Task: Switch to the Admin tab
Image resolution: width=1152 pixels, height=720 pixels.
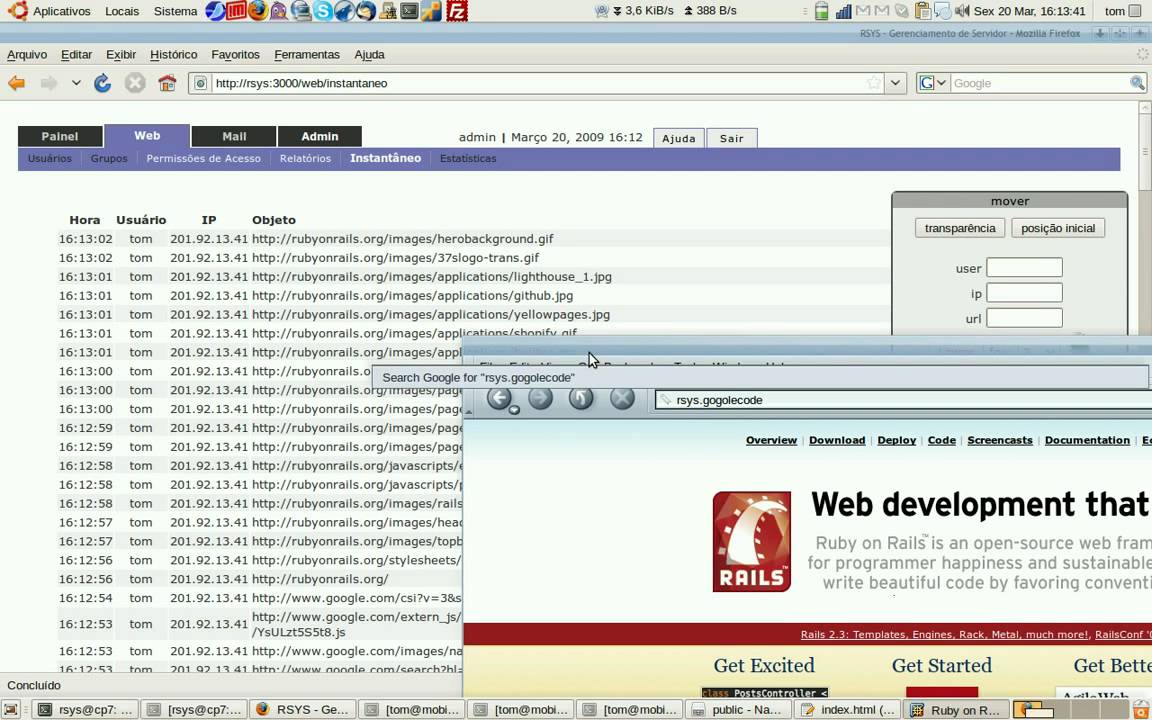Action: point(320,136)
